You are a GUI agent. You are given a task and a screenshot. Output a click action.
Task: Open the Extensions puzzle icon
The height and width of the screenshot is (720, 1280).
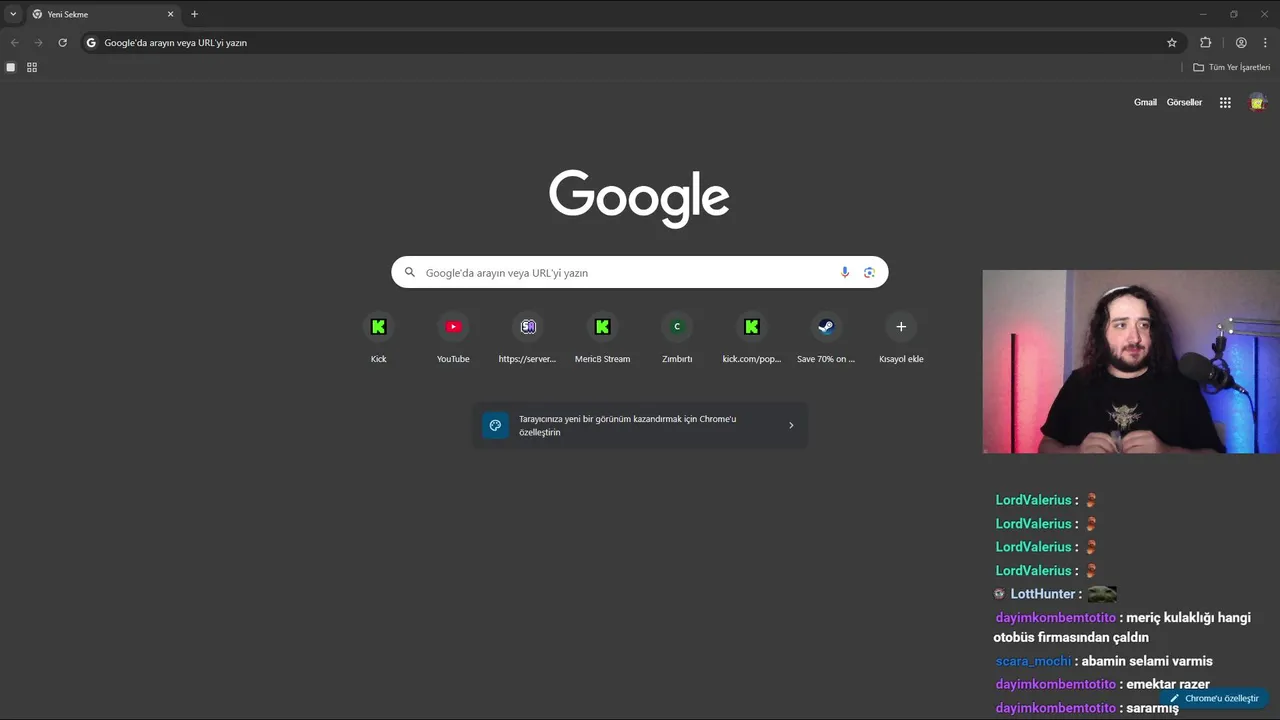(x=1205, y=43)
